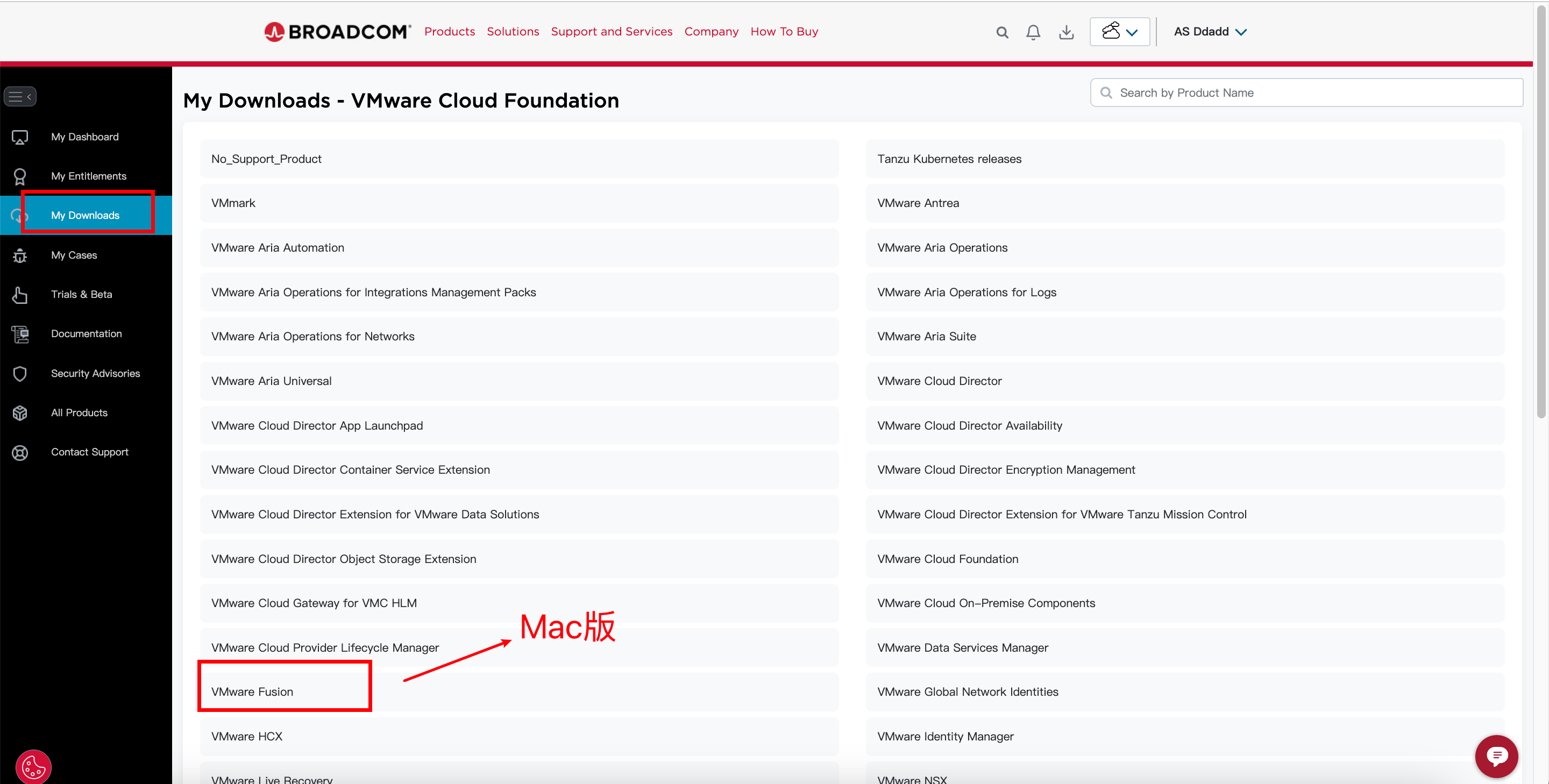Viewport: 1549px width, 784px height.
Task: Collapse the sidebar with the hamburger toggle
Action: pos(20,96)
